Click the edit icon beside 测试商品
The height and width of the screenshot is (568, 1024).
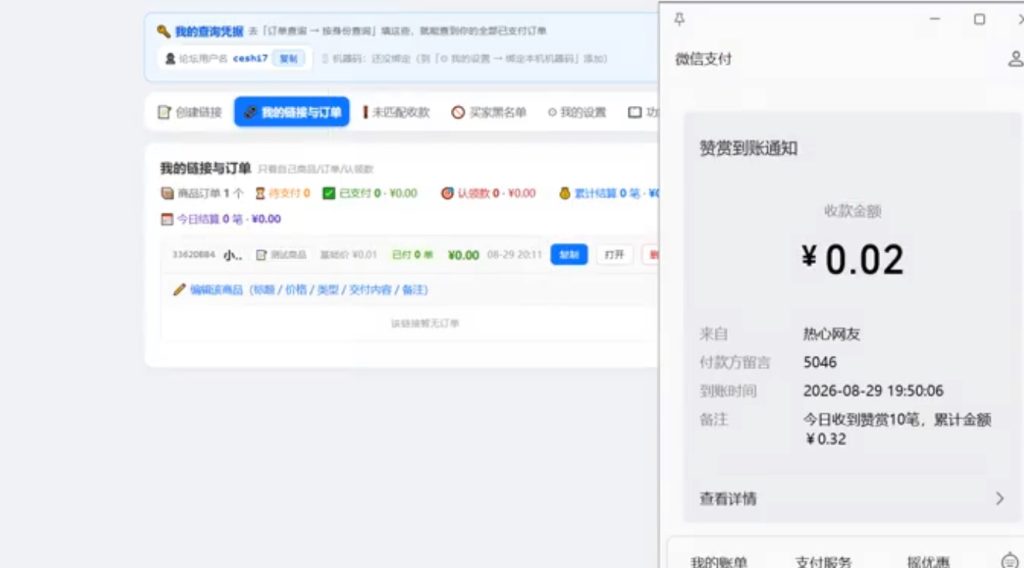click(261, 255)
